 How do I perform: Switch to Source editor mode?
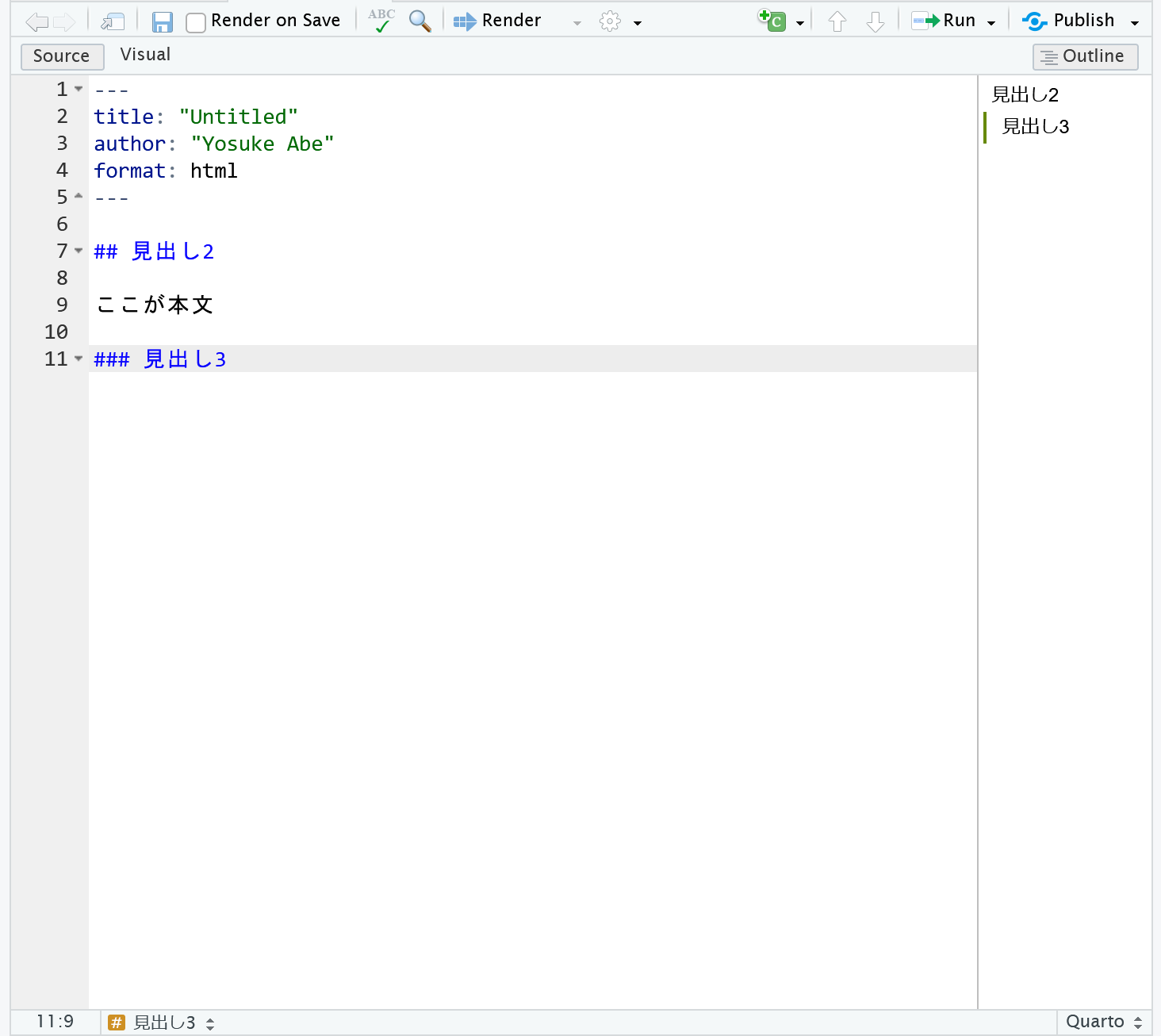click(x=62, y=56)
